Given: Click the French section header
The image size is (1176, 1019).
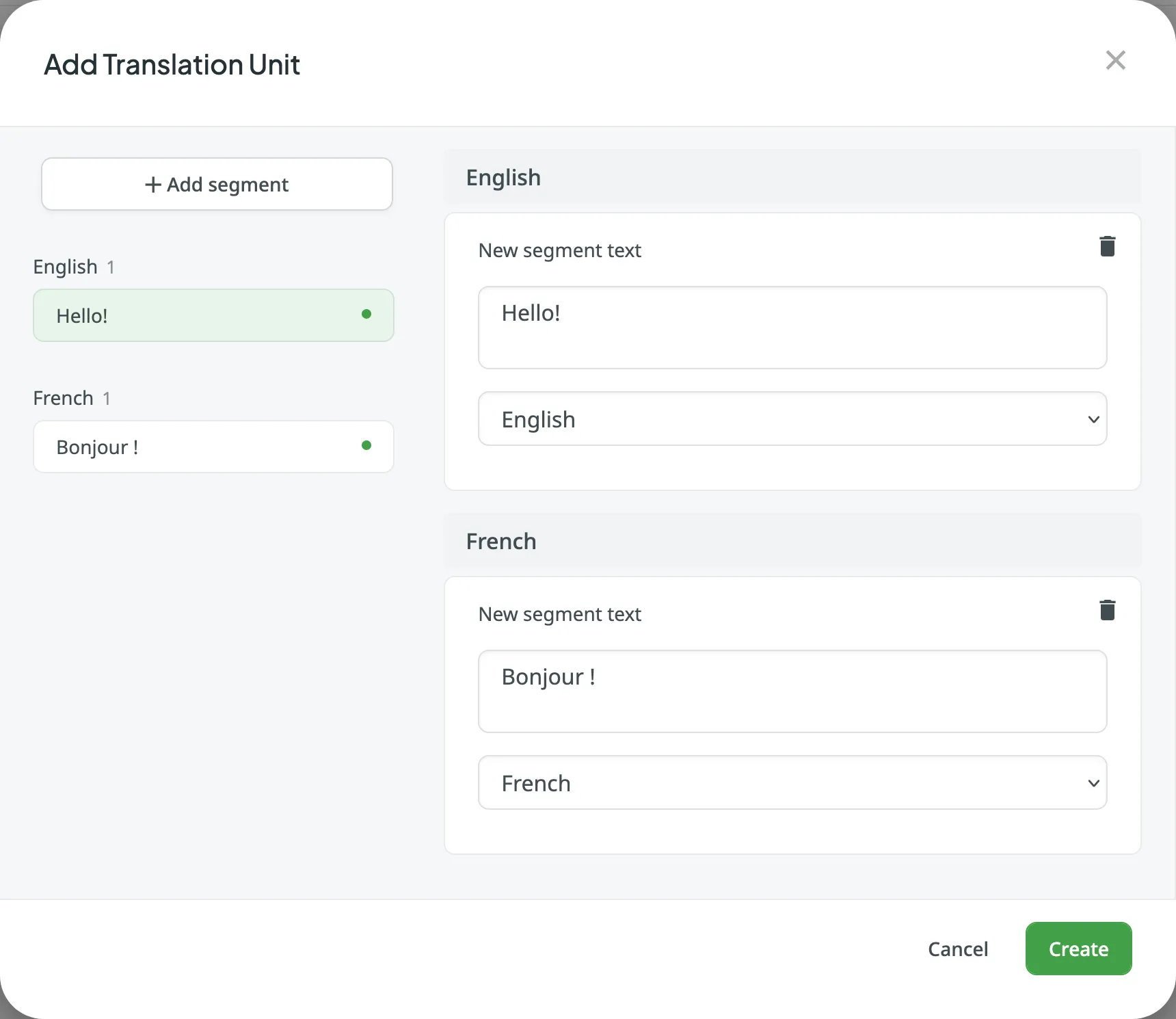Looking at the screenshot, I should 501,541.
